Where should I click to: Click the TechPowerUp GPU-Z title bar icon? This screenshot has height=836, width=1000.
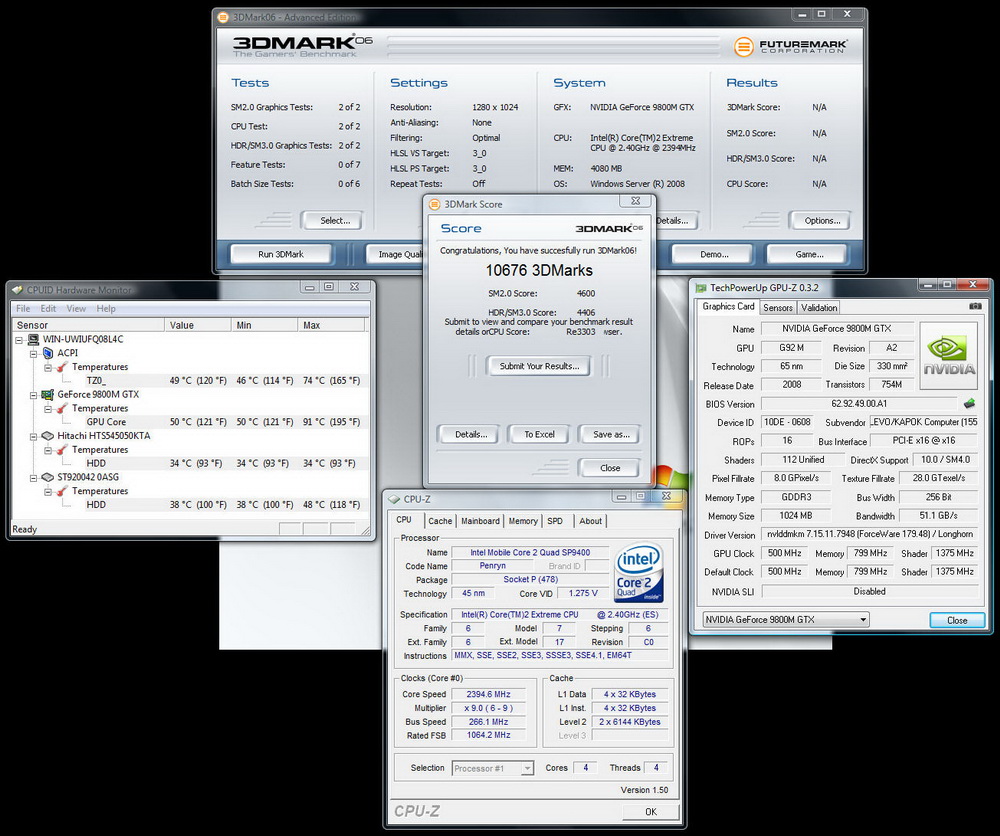[701, 288]
